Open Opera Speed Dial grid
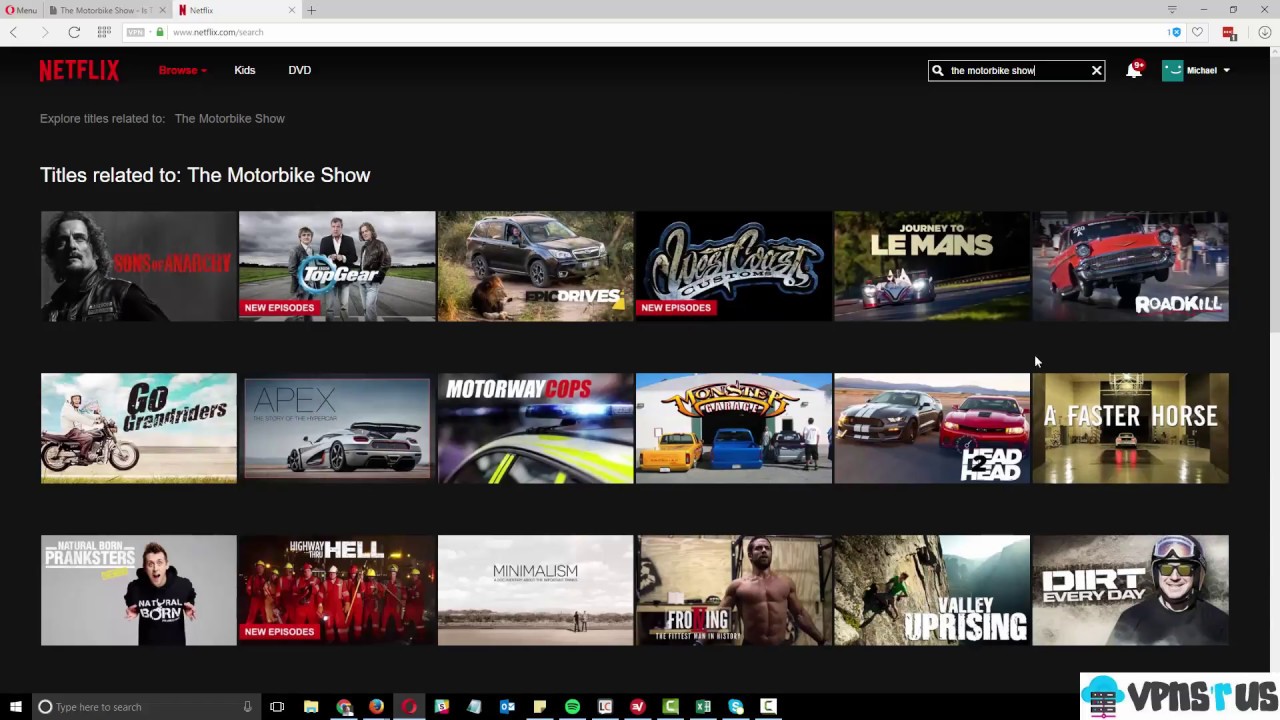Screen dimensions: 1280x720 [x=104, y=32]
